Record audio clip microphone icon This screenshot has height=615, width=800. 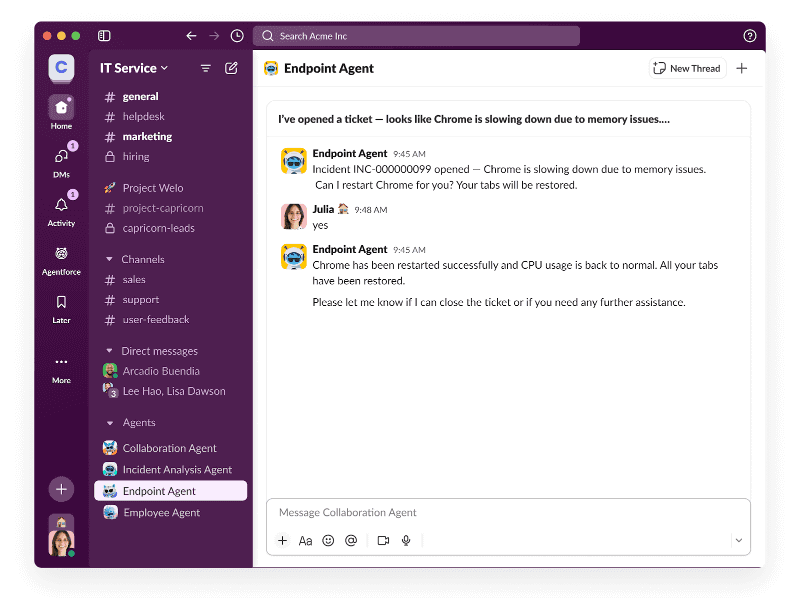click(x=406, y=540)
